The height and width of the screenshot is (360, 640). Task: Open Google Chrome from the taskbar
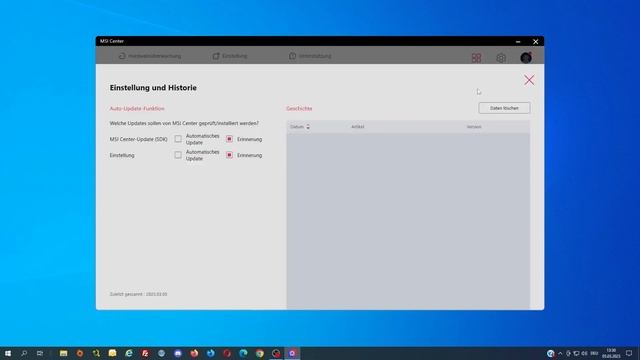(x=260, y=353)
